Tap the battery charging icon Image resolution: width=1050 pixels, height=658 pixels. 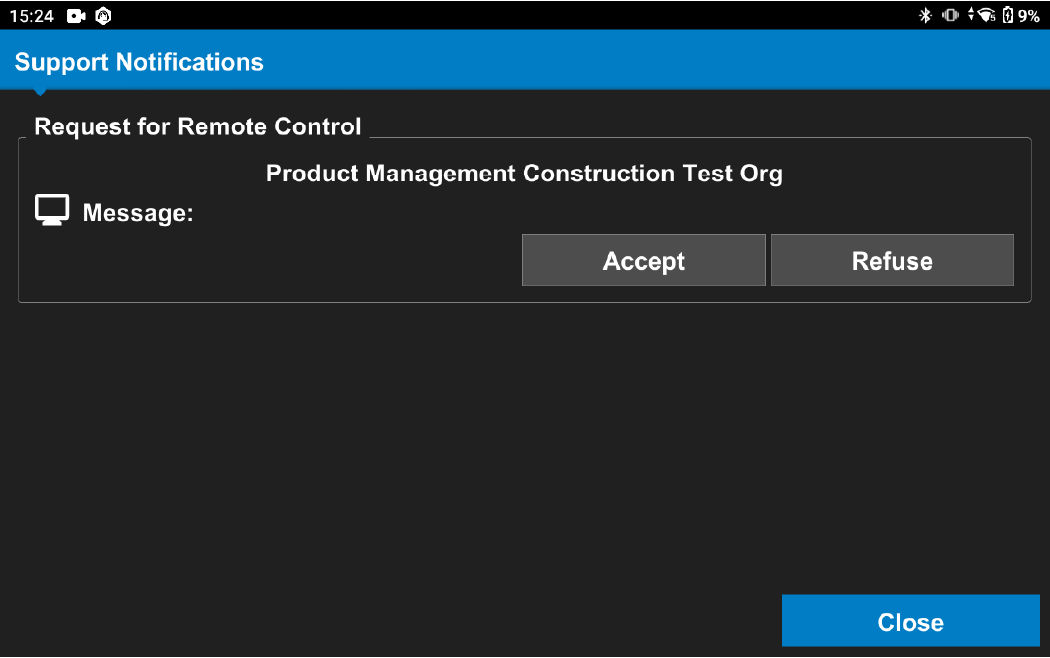(1008, 15)
